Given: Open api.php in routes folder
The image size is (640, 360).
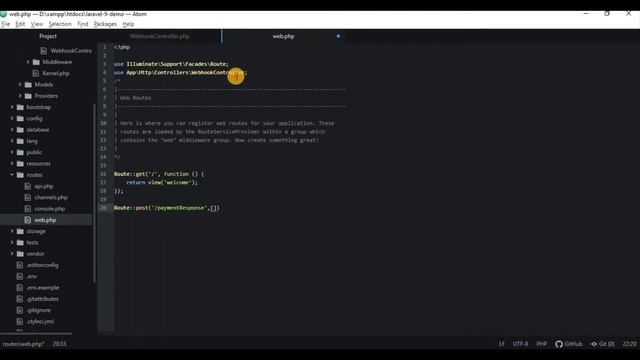Looking at the screenshot, I should point(44,186).
